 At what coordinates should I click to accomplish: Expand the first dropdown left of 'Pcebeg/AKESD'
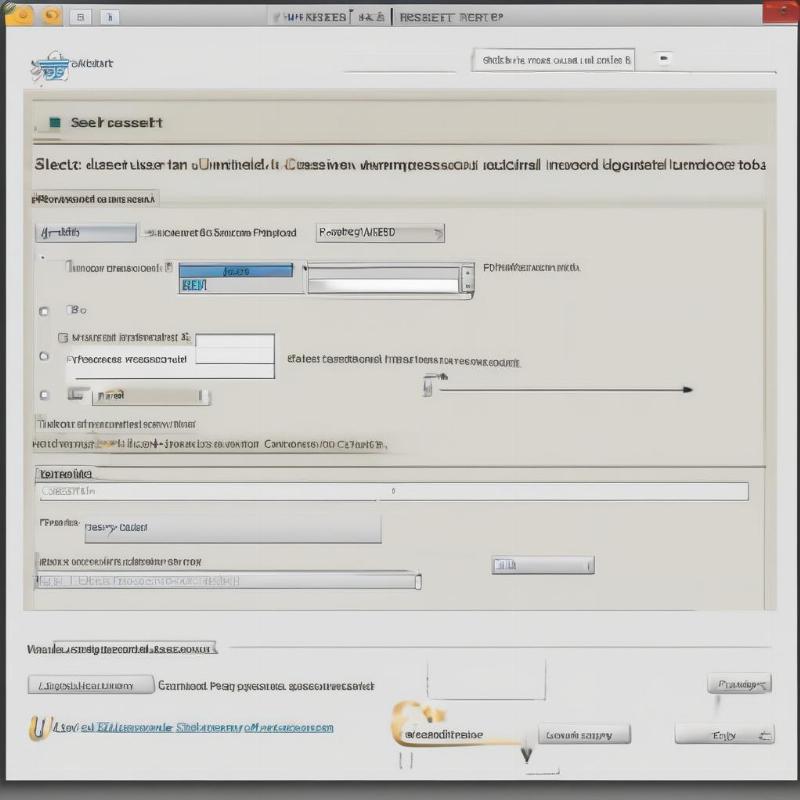(85, 233)
